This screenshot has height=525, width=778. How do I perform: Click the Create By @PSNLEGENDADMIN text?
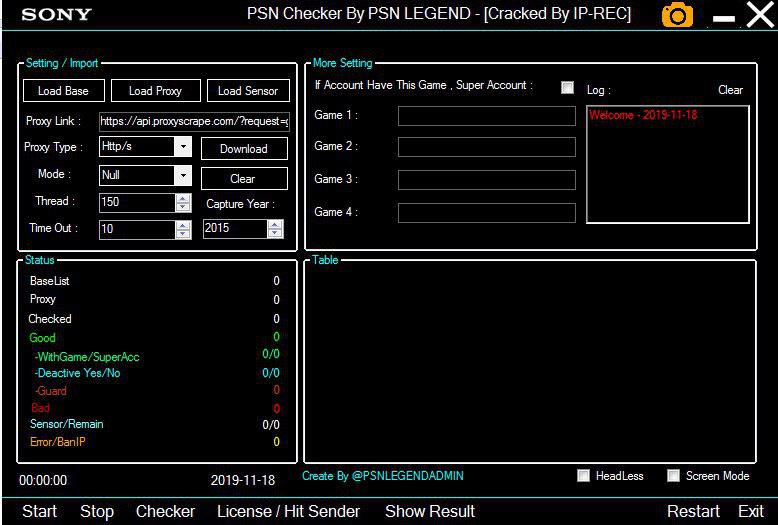click(x=383, y=476)
